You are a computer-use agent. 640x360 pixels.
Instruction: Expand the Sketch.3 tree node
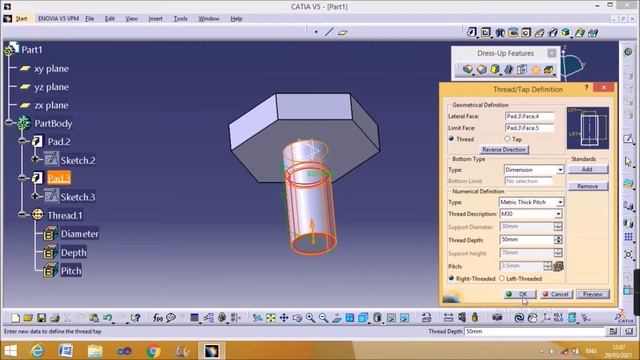pyautogui.click(x=36, y=196)
